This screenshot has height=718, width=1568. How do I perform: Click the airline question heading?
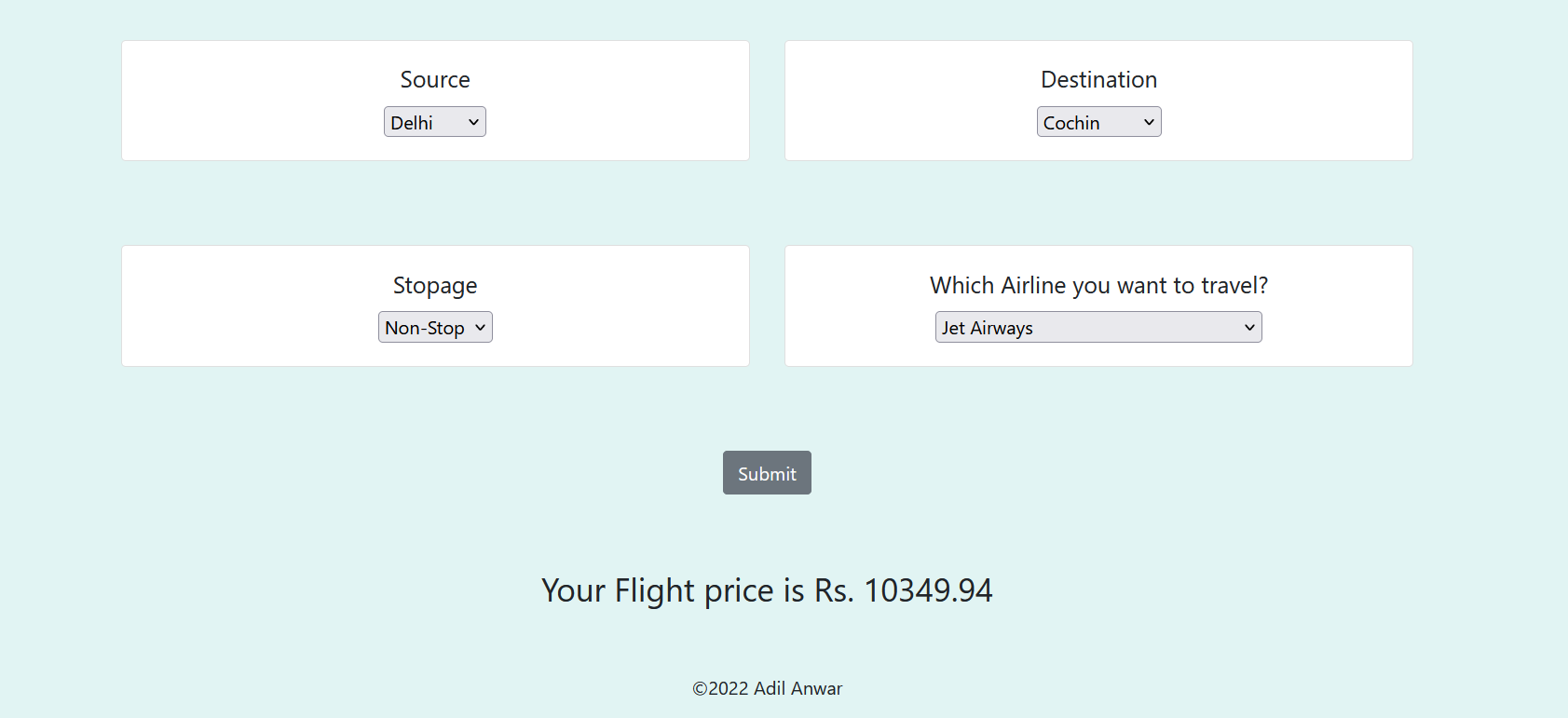(1098, 286)
